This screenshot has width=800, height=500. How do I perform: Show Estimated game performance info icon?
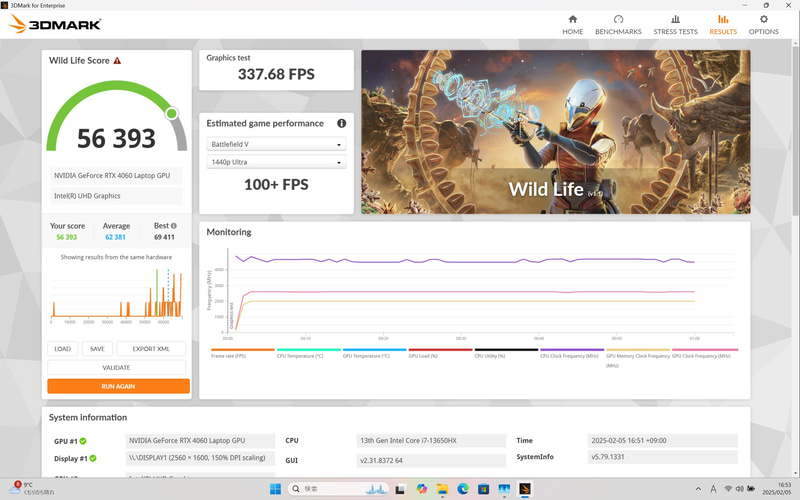point(341,123)
